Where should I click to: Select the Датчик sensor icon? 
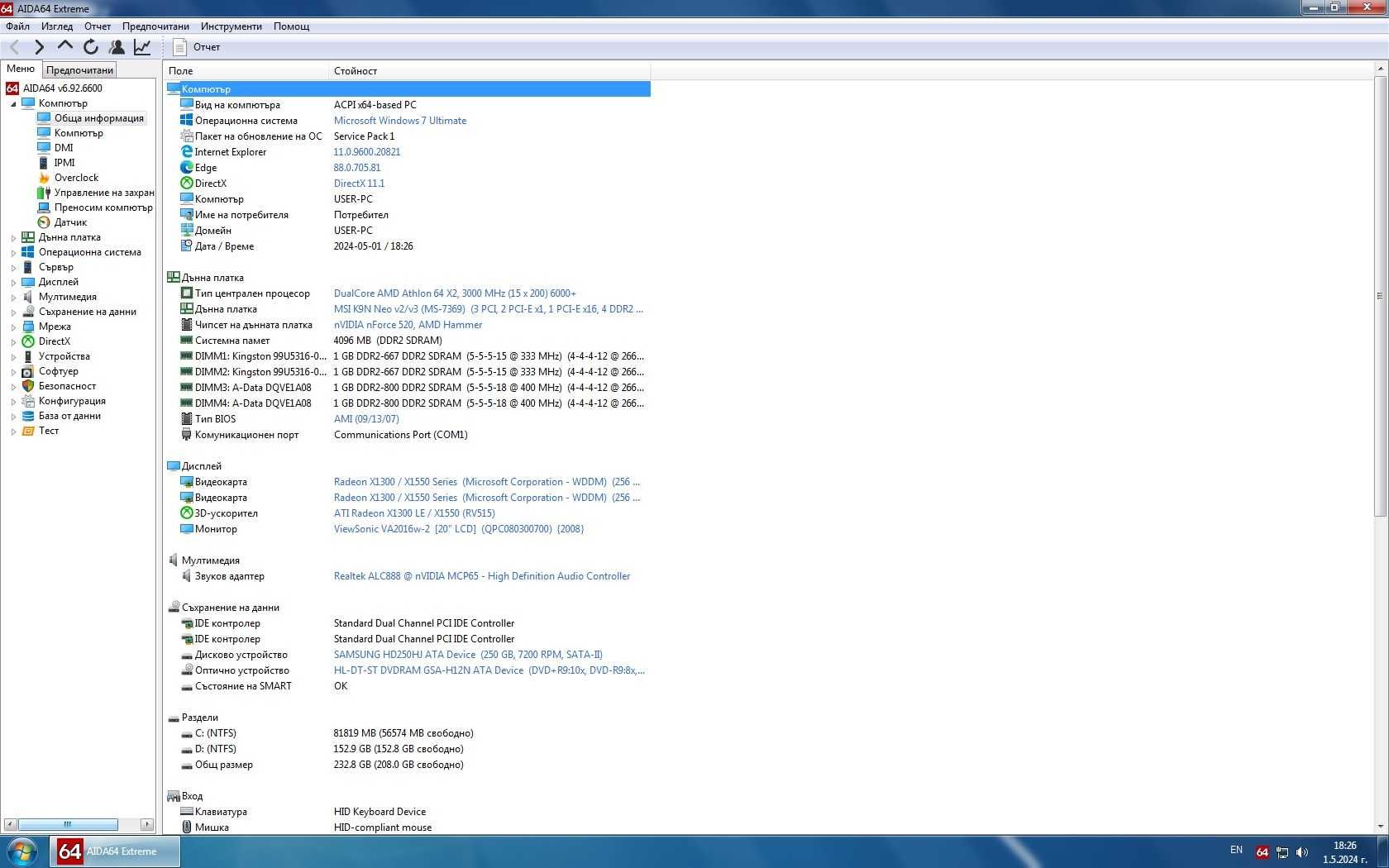(44, 222)
